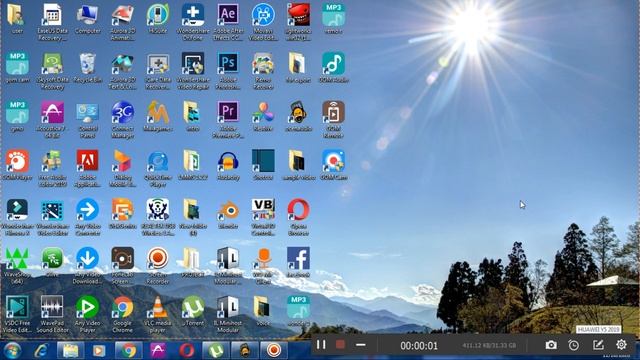
Task: Open Wondershare Dr.Fone shortcut
Action: (193, 22)
